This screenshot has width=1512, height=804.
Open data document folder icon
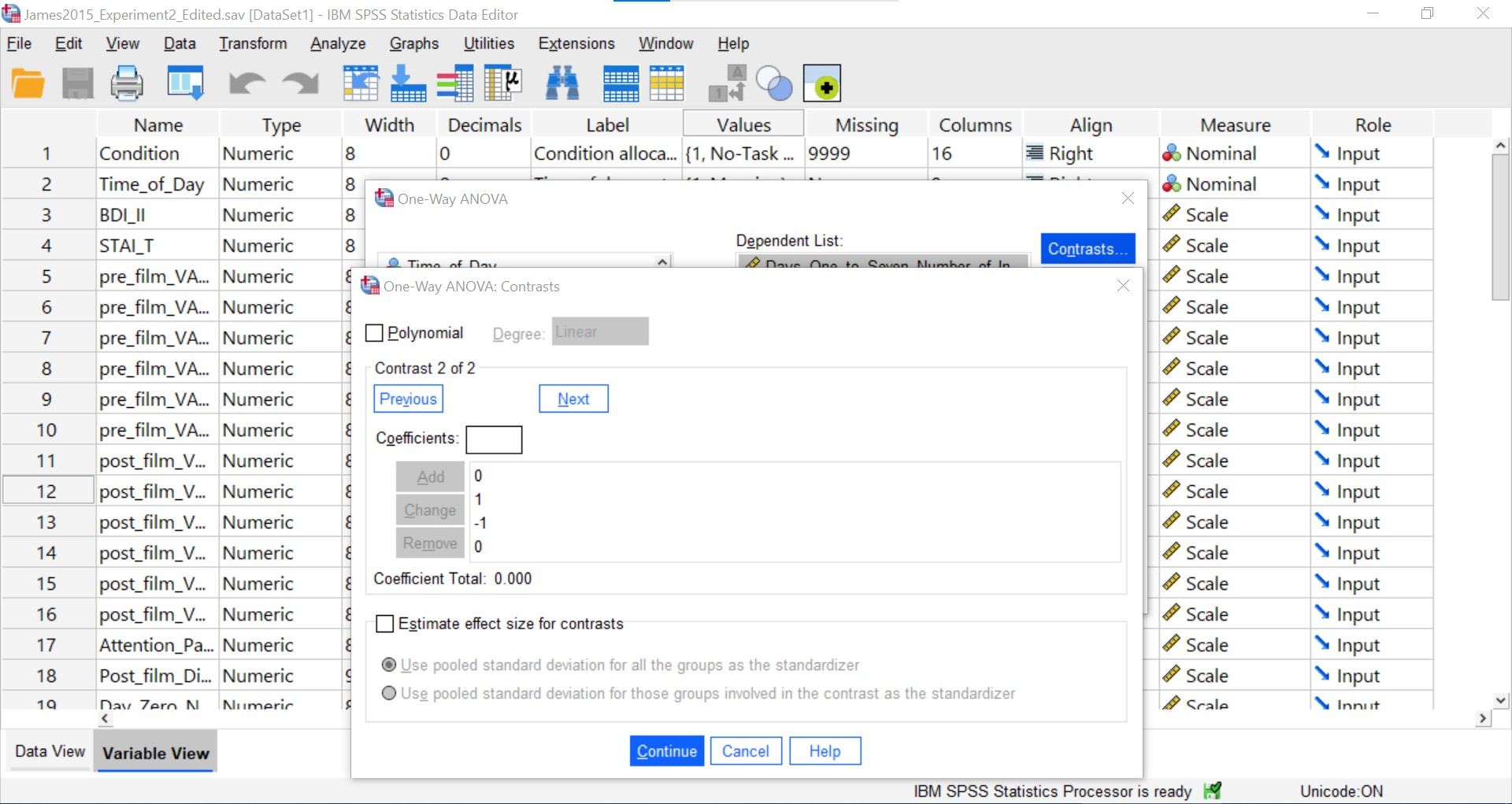(28, 83)
